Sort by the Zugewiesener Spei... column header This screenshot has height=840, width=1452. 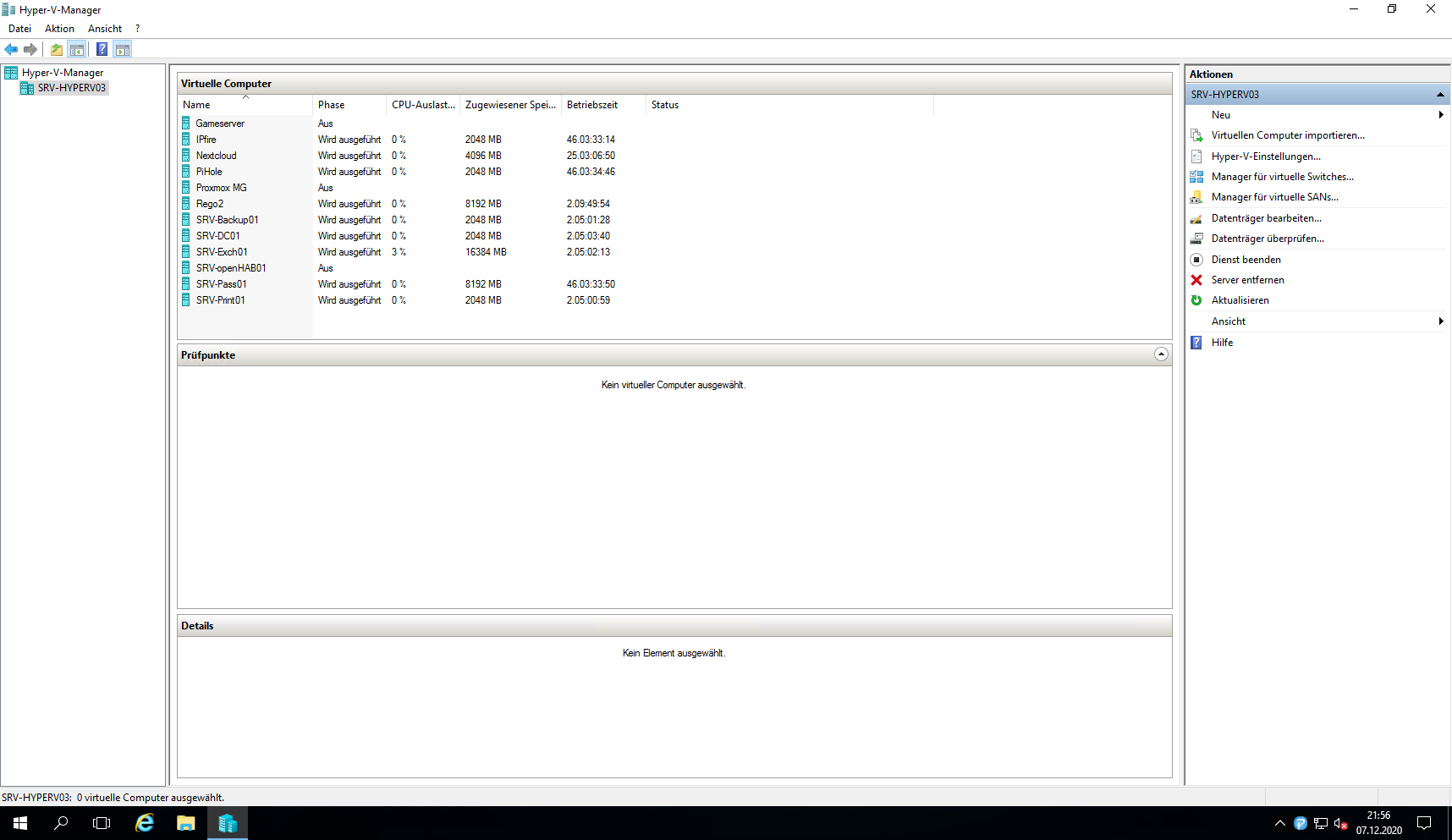point(510,105)
